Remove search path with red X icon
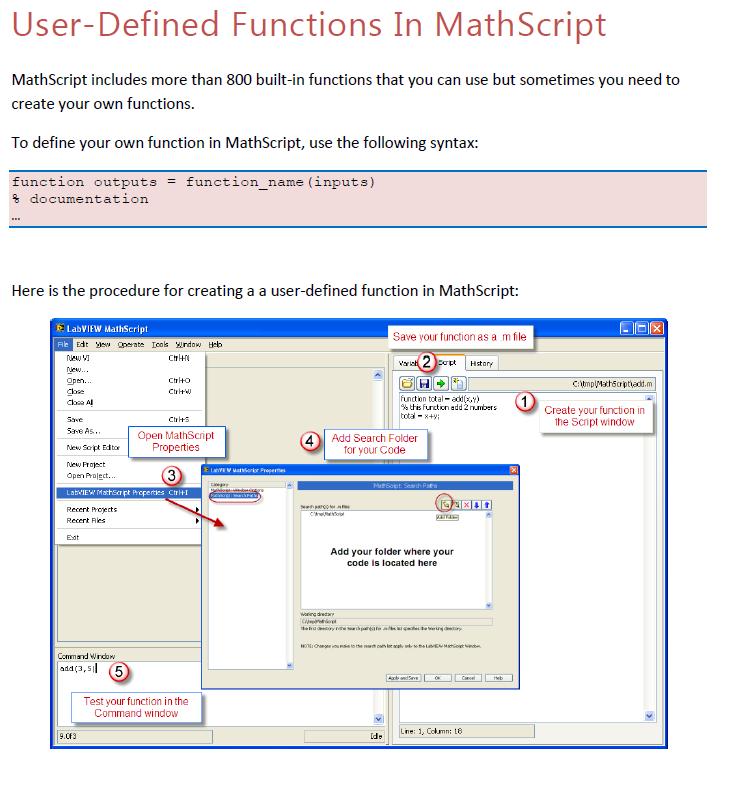The height and width of the screenshot is (795, 738). pos(466,504)
